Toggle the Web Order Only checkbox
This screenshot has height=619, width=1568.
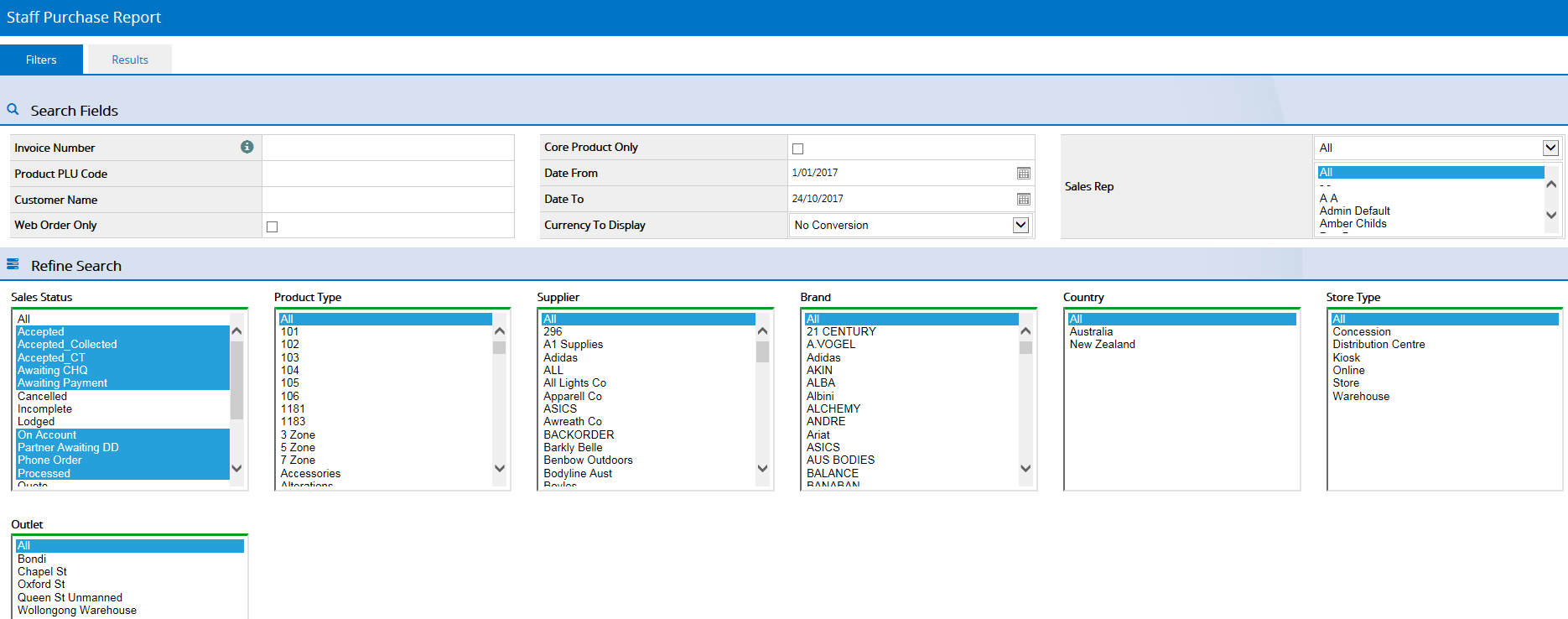[x=272, y=226]
